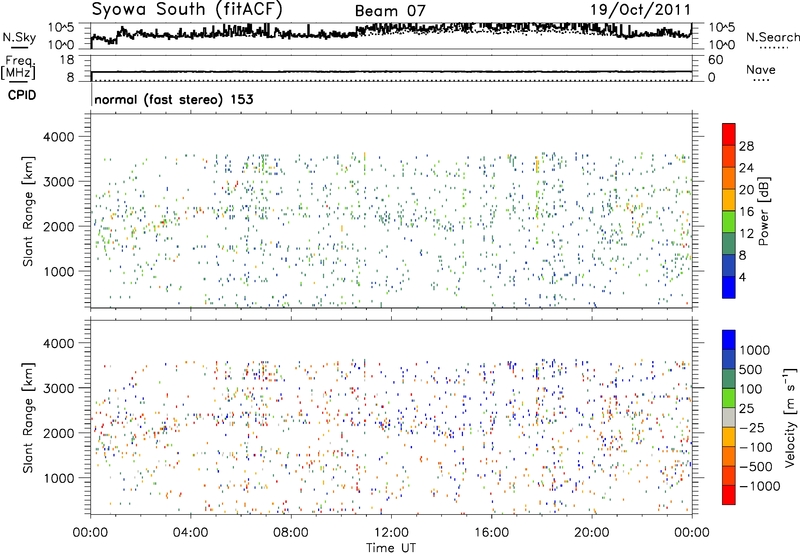Click the 'Velocity [m s-1]' colorbar title
Image resolution: width=800 pixels, height=554 pixels.
point(790,417)
